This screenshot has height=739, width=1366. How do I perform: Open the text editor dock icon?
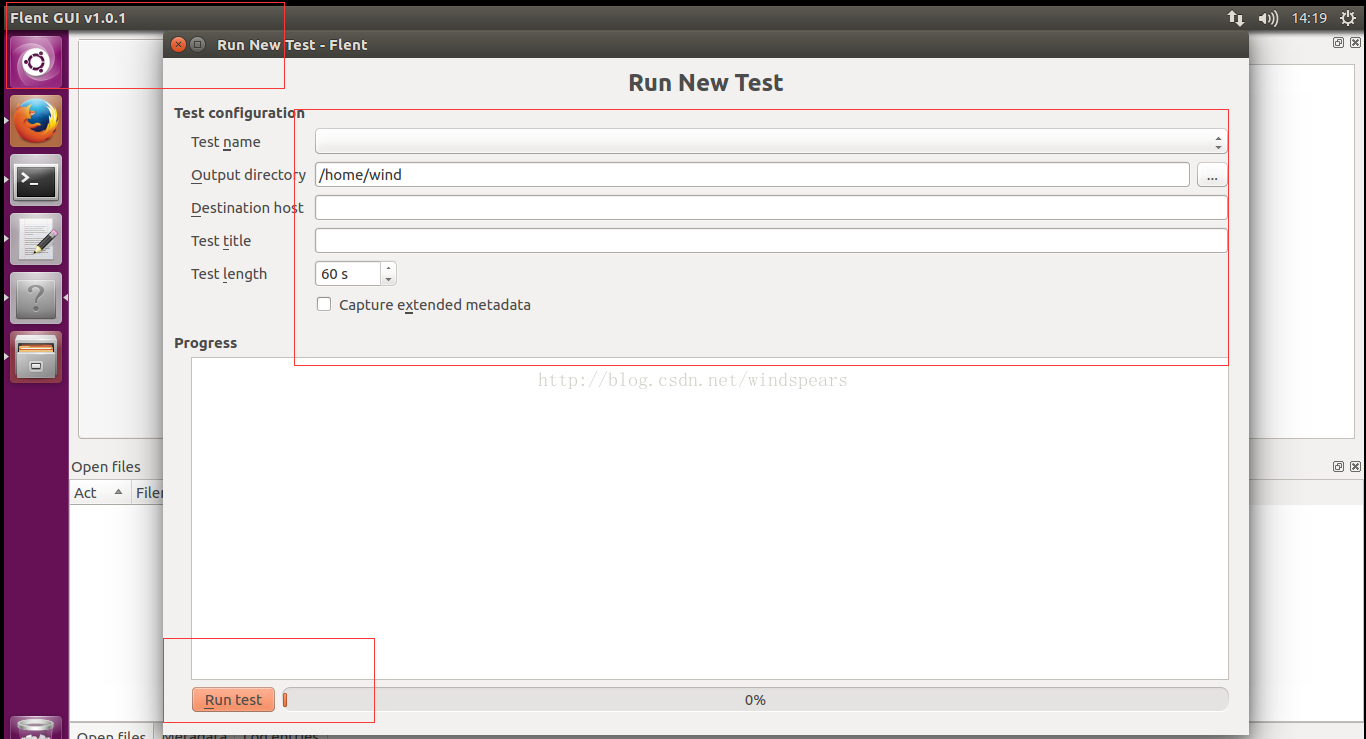coord(36,240)
